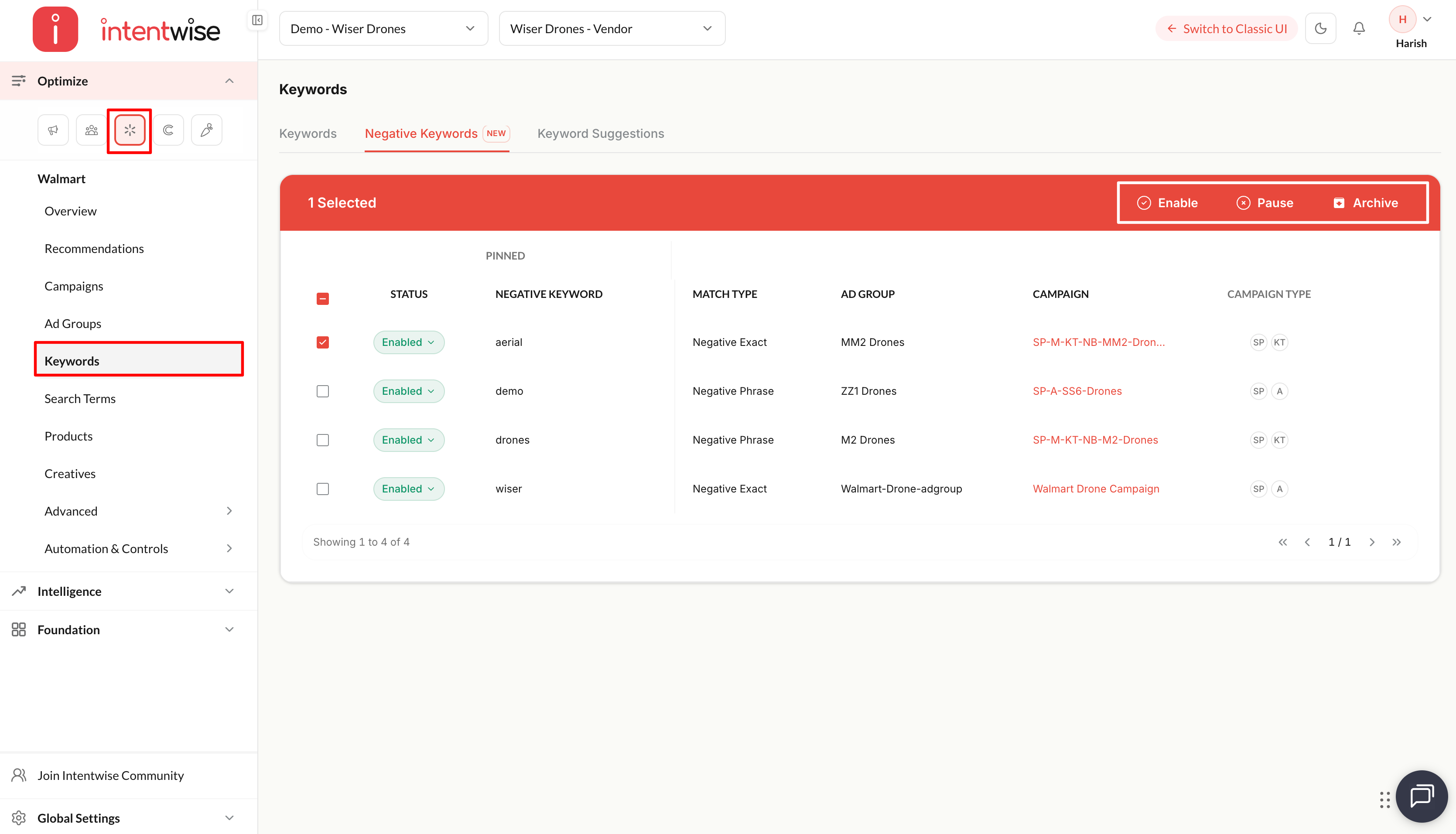Viewport: 1456px width, 834px height.
Task: Select the C-shaped channel icon
Action: 168,130
